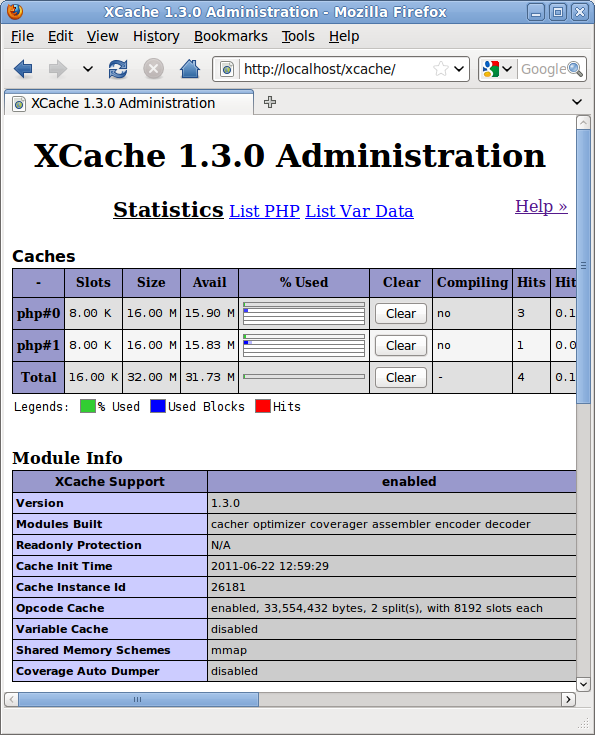Clear the Total cache row
This screenshot has height=735, width=595.
point(401,377)
